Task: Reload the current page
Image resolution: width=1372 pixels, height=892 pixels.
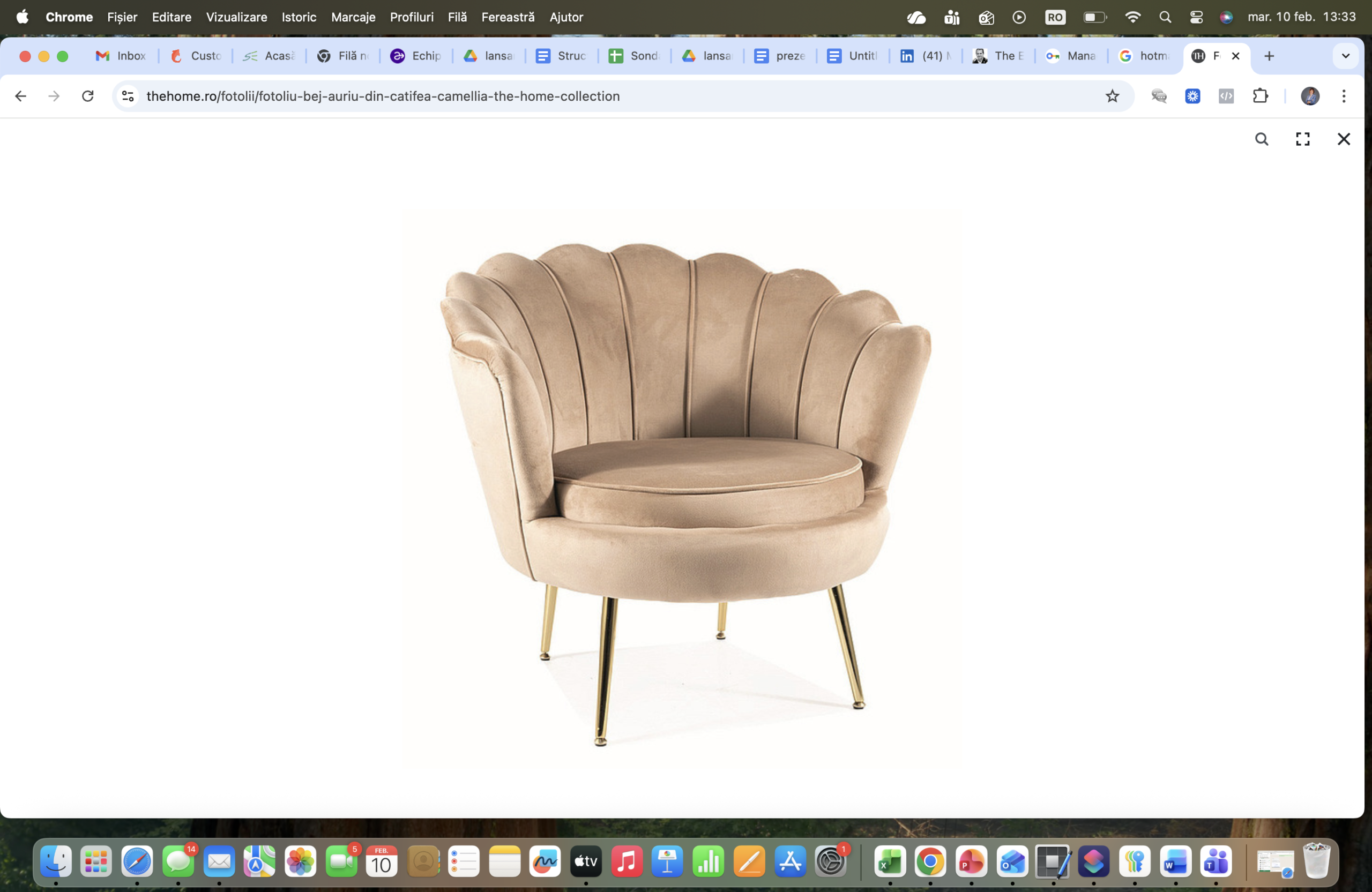Action: pyautogui.click(x=87, y=96)
